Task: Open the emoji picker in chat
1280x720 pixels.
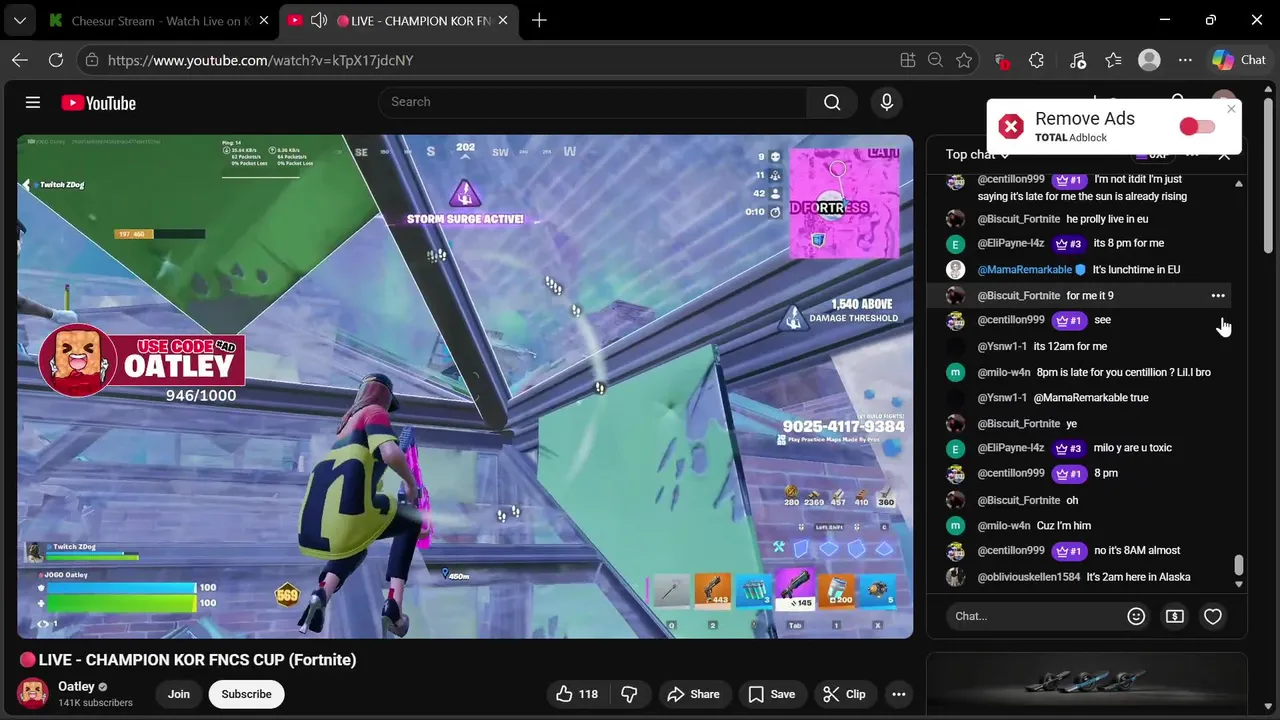Action: pos(1136,616)
